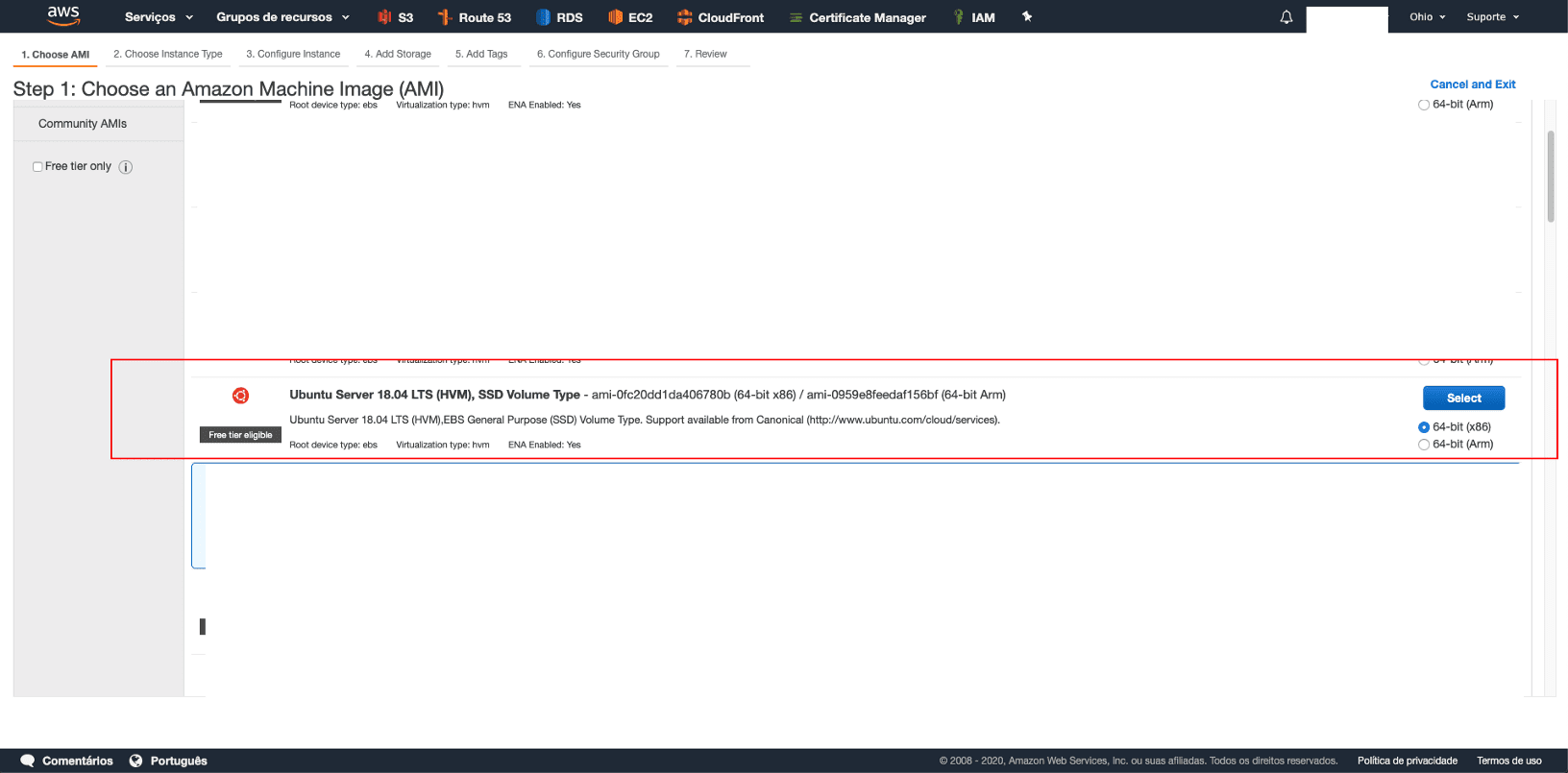Open the account menu in the navbar
Viewport: 1568px width, 773px height.
pos(1347,18)
